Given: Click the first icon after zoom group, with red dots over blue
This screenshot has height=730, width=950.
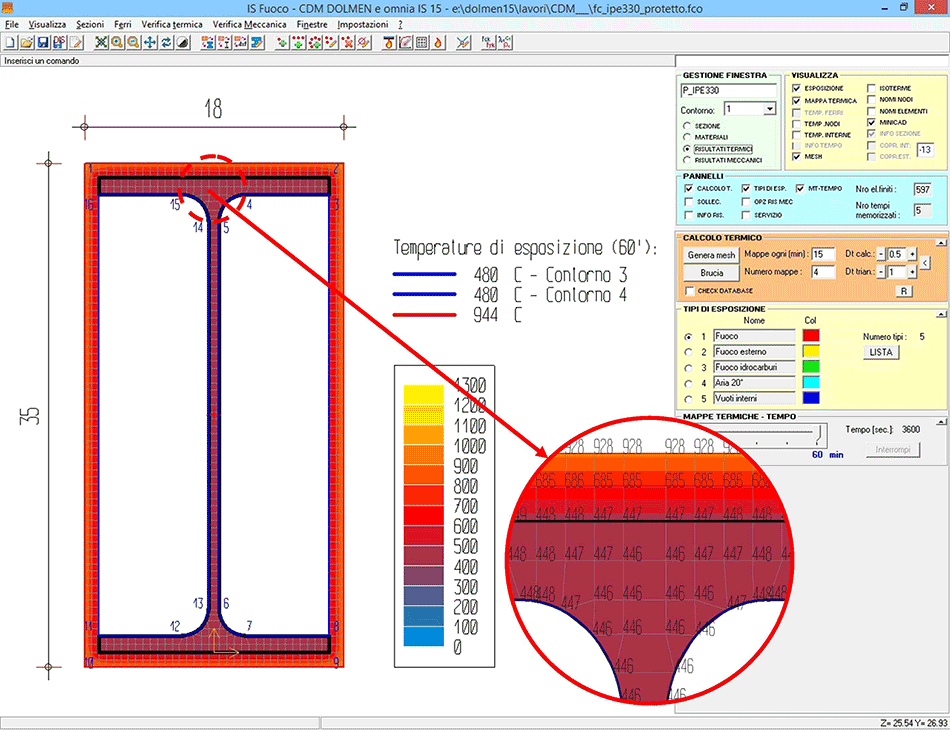Looking at the screenshot, I should [208, 42].
